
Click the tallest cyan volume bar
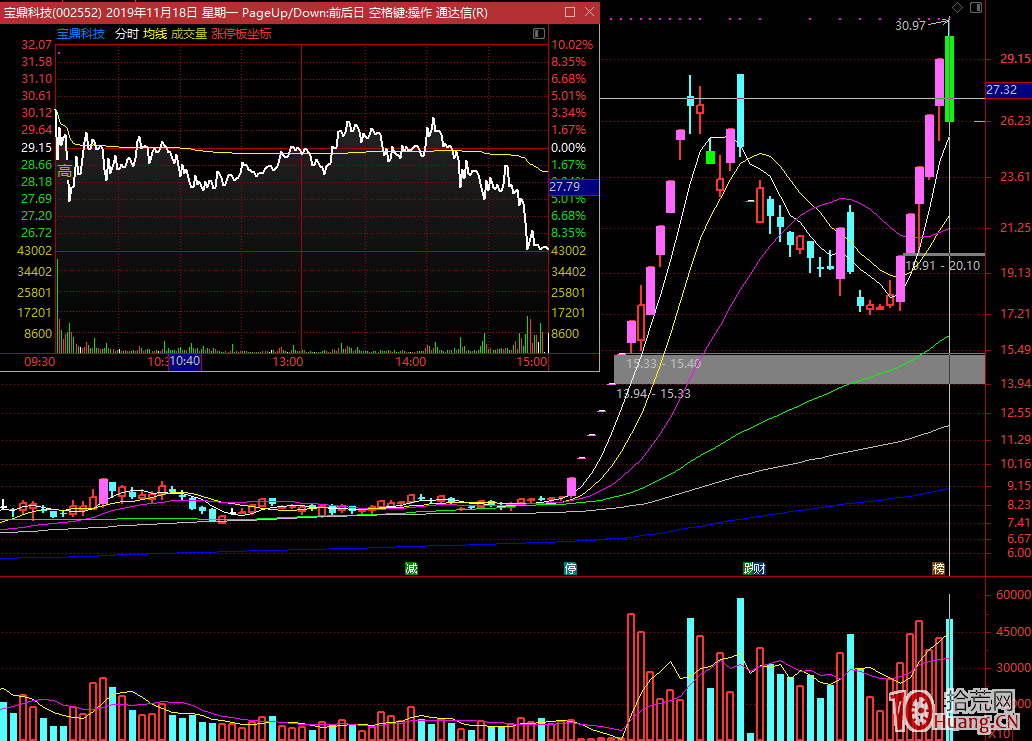740,668
